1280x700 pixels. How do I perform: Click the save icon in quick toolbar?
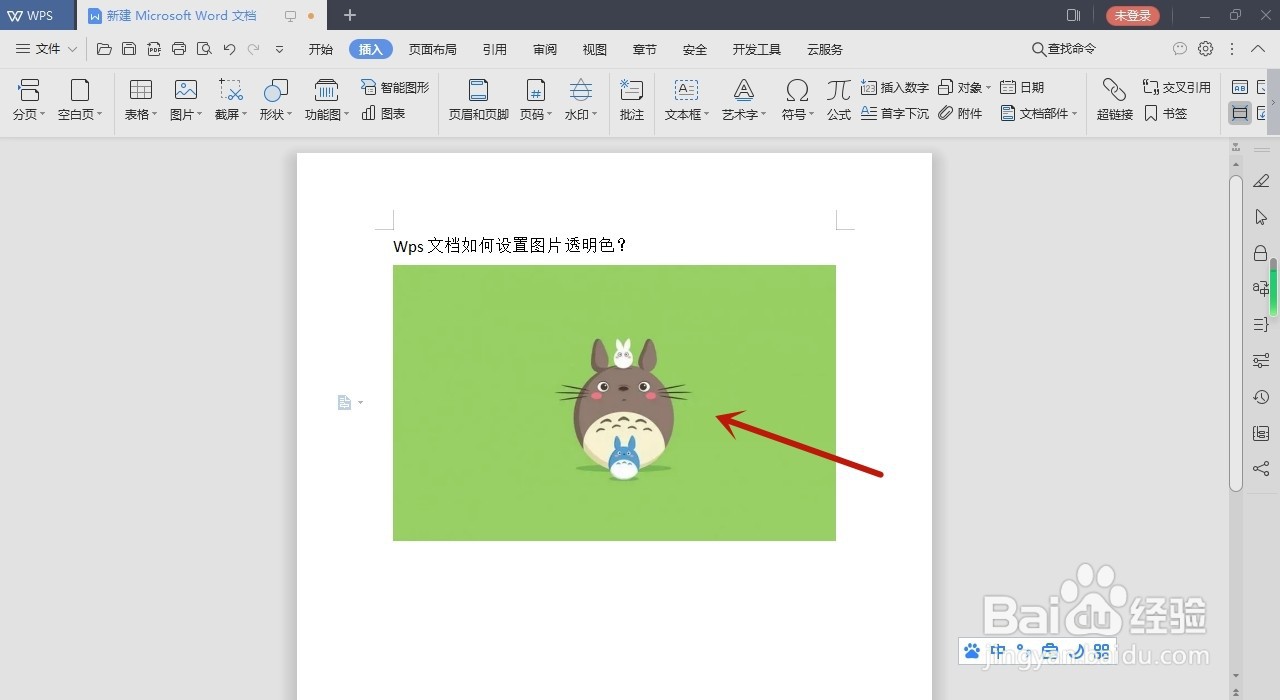(129, 49)
